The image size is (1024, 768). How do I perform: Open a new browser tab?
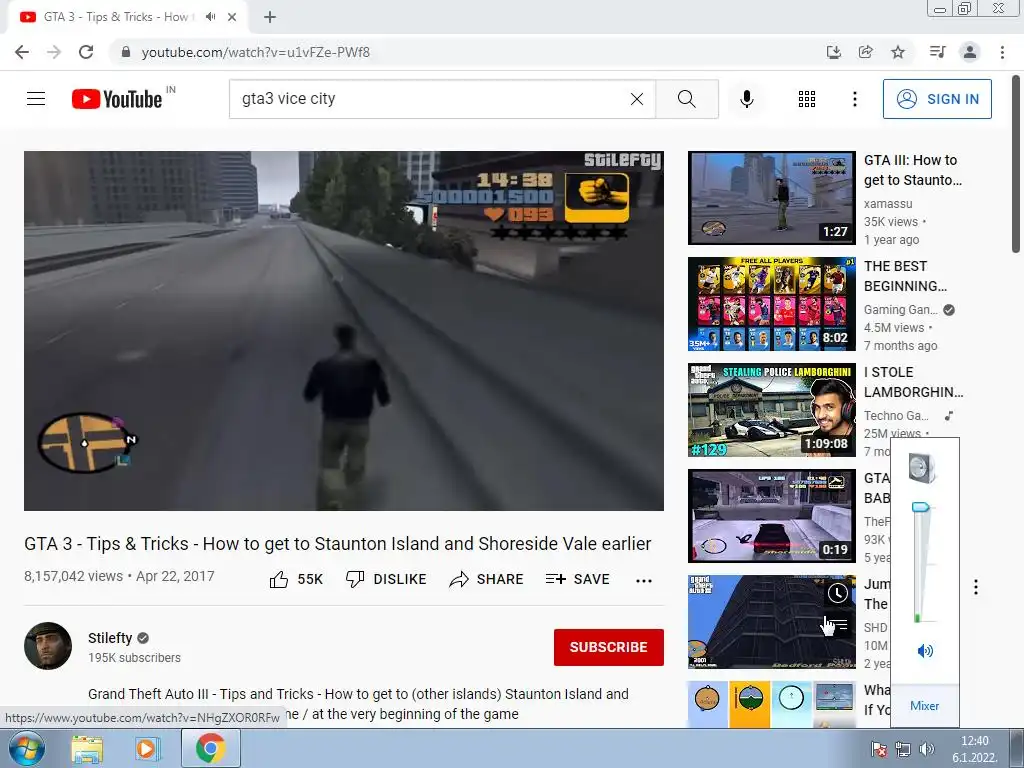pos(270,17)
